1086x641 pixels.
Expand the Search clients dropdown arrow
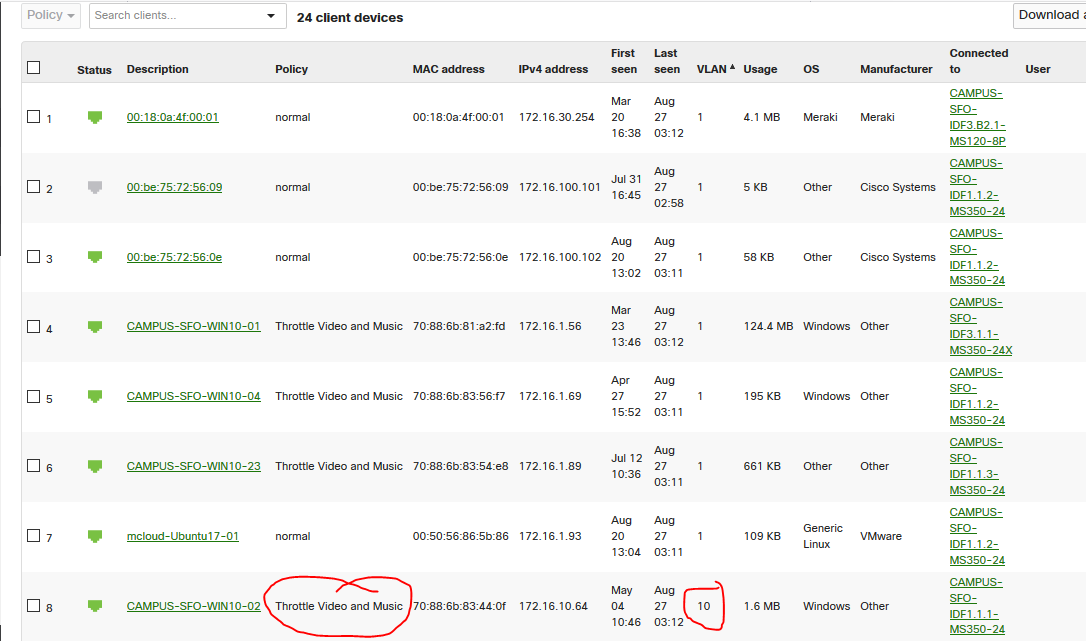point(271,16)
